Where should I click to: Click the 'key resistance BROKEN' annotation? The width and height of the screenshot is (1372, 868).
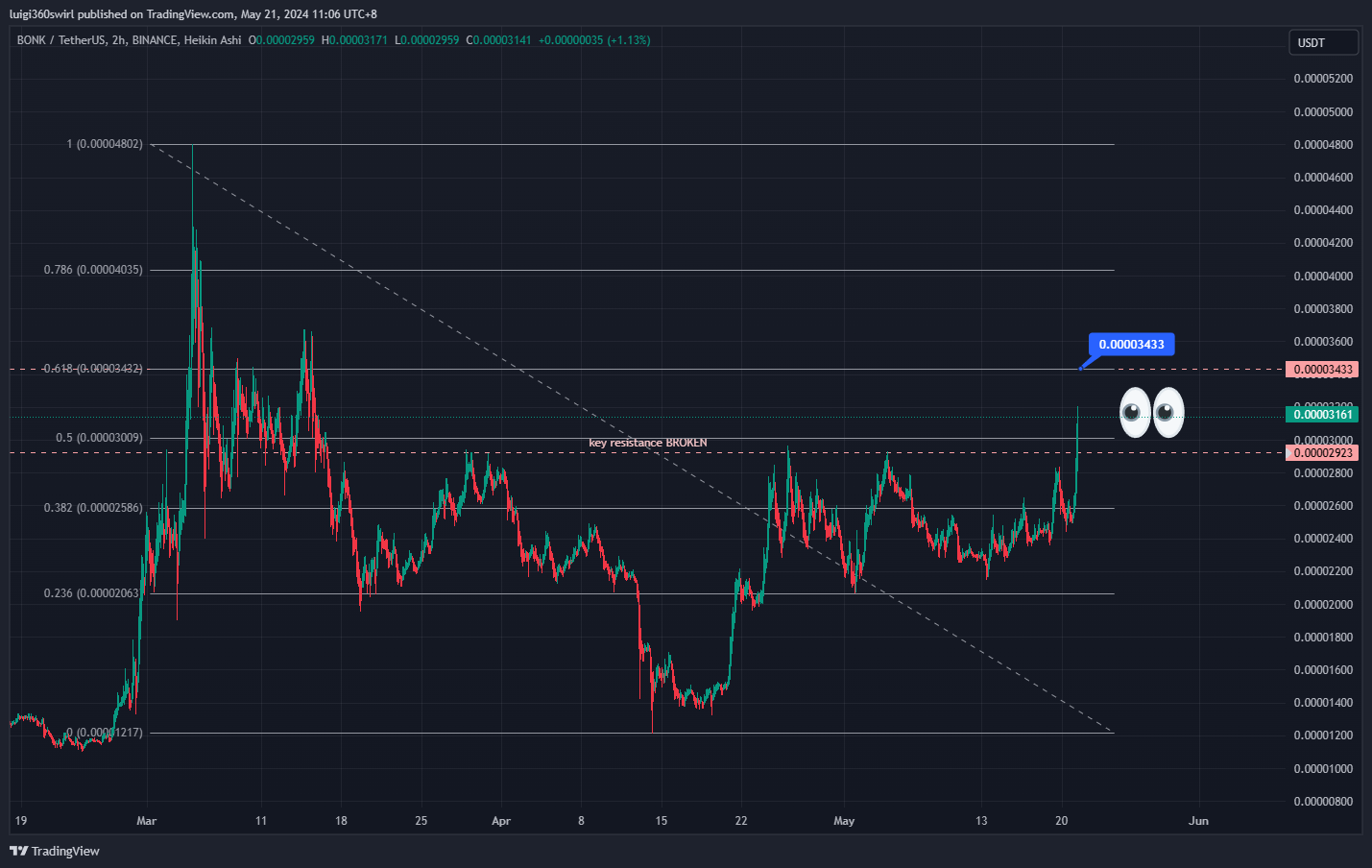[648, 443]
